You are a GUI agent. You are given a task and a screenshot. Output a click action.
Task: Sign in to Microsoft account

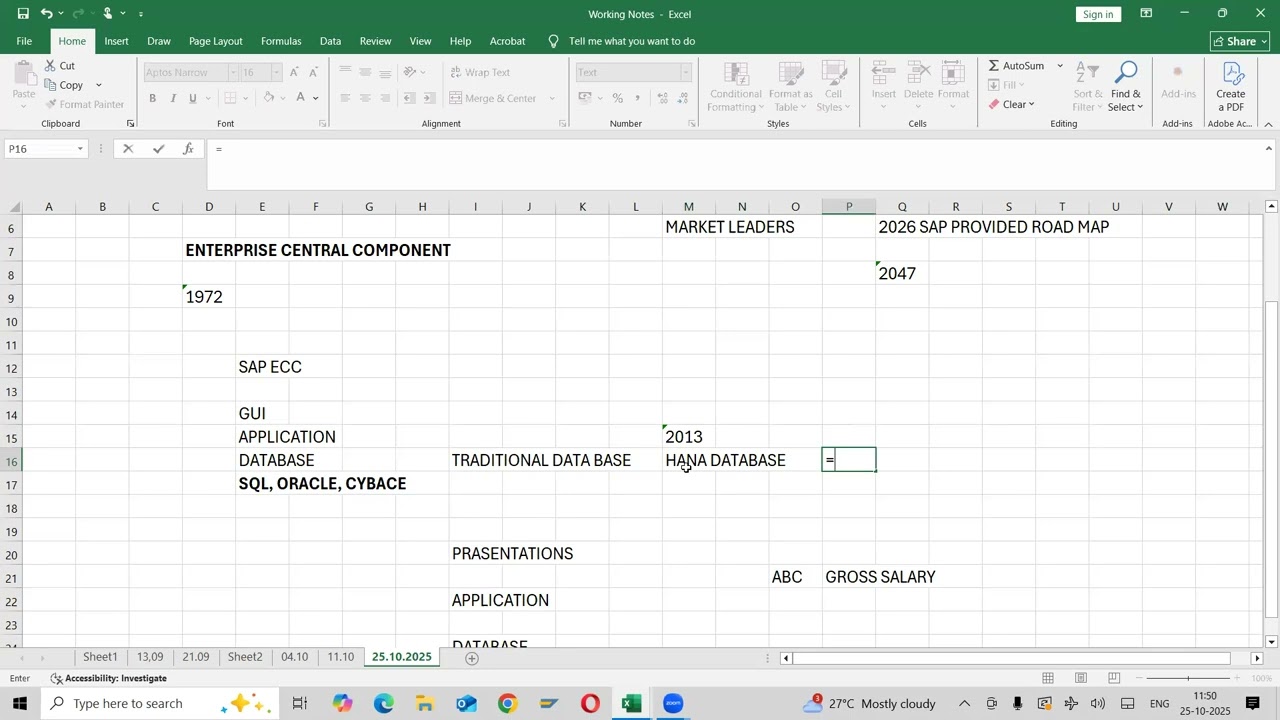coord(1098,14)
